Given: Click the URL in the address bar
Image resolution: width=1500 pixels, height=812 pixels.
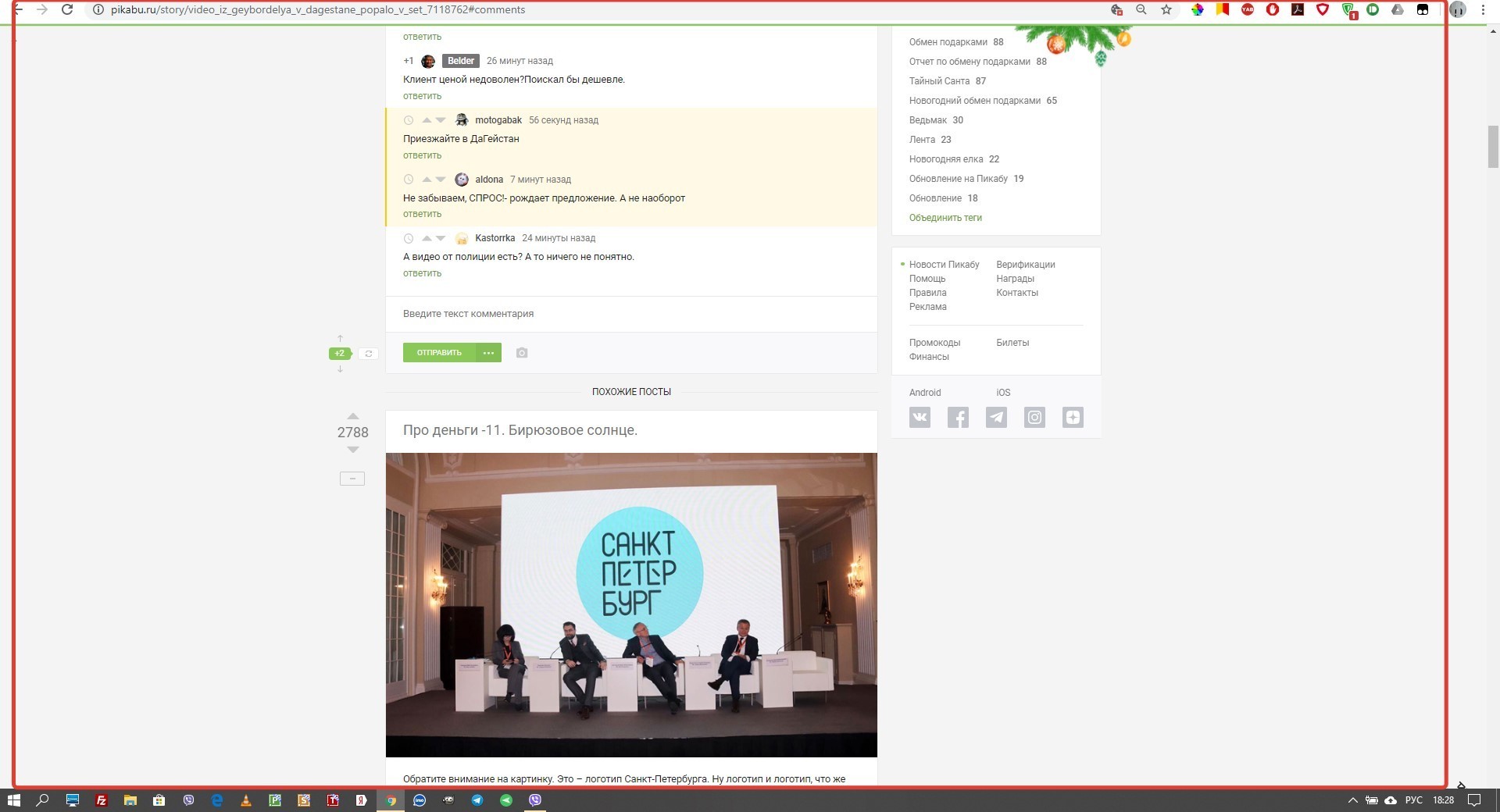Looking at the screenshot, I should click(x=318, y=9).
